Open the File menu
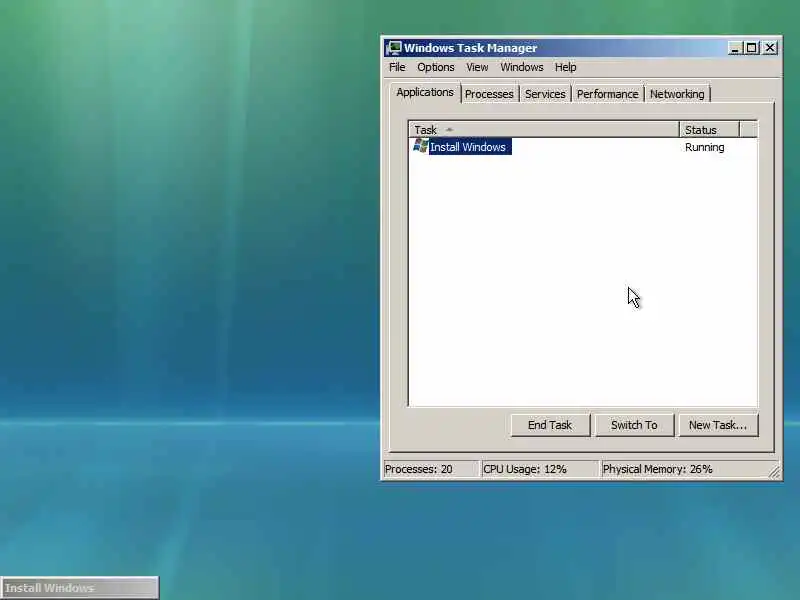 coord(397,67)
